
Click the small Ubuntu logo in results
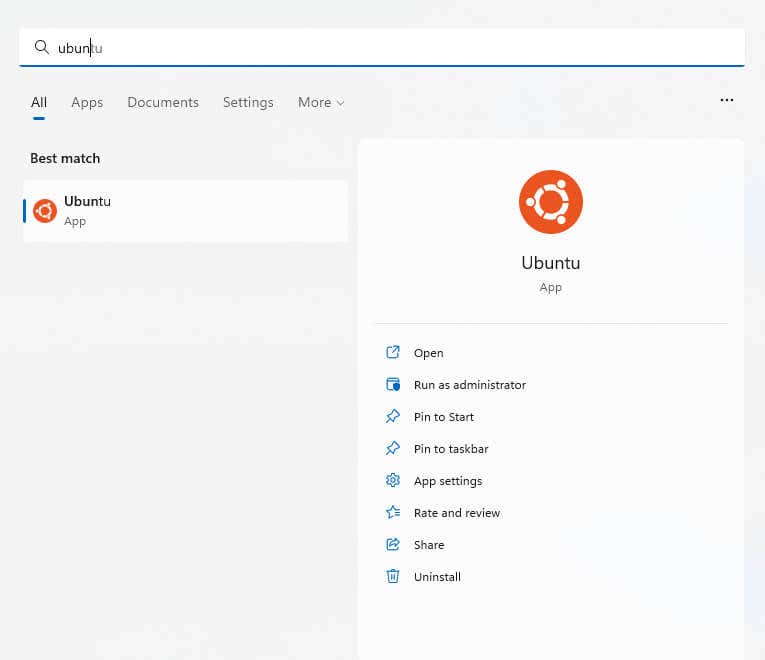45,211
